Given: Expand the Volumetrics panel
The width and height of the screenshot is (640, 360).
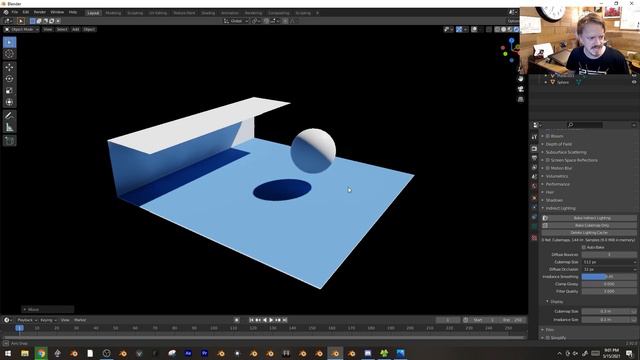Looking at the screenshot, I should pyautogui.click(x=557, y=176).
